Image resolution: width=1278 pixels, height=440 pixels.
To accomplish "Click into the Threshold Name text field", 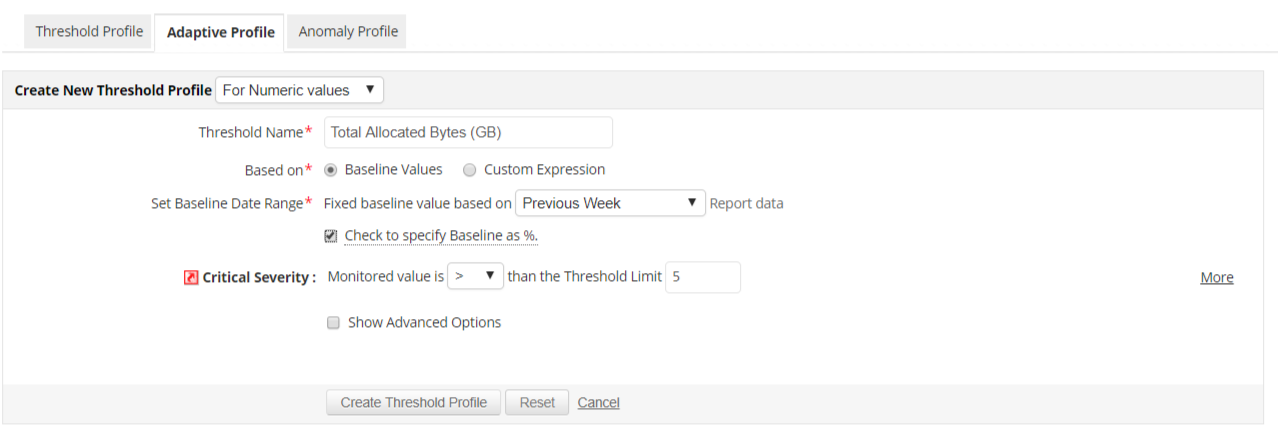I will [468, 132].
